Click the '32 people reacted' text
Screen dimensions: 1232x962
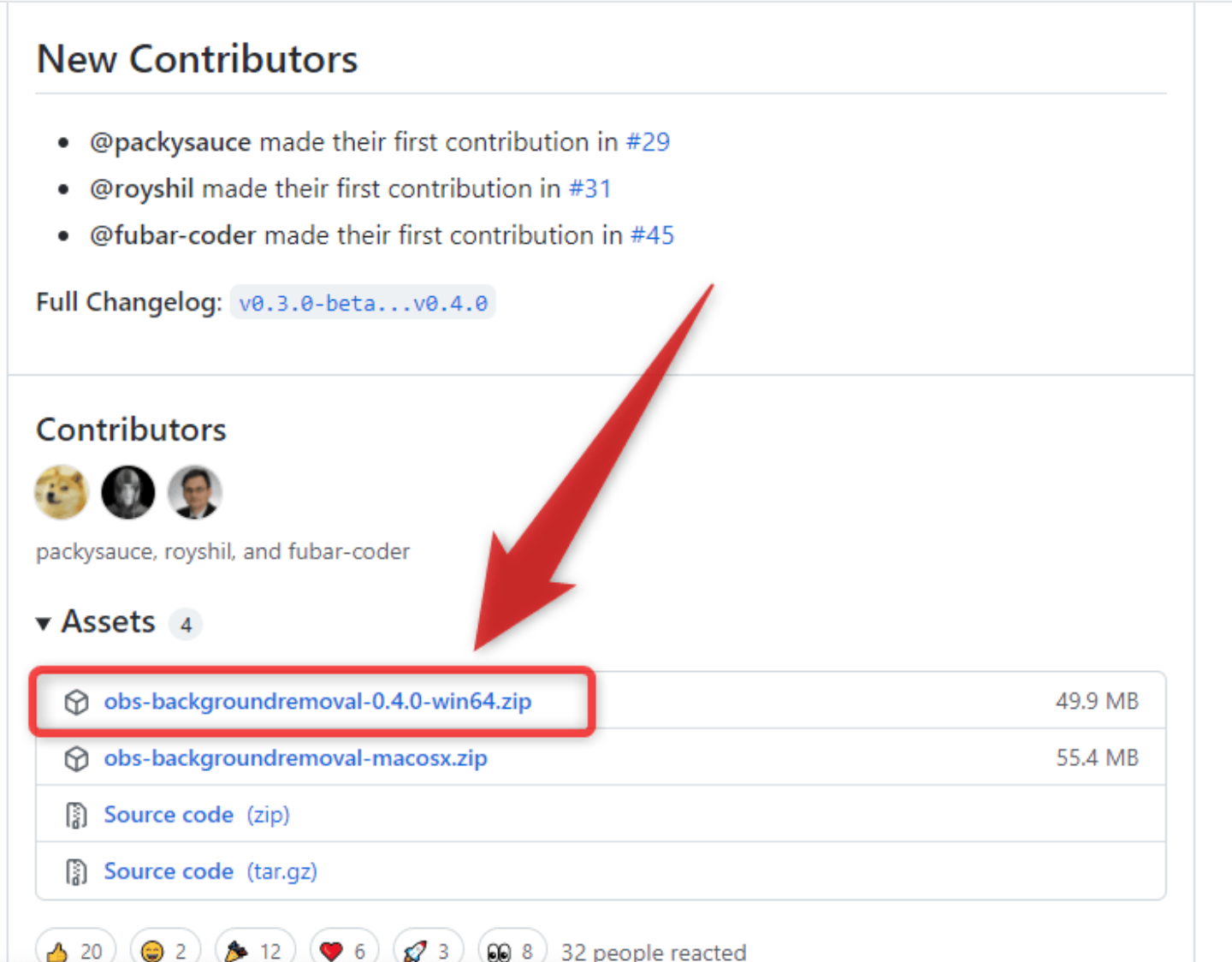coord(654,951)
